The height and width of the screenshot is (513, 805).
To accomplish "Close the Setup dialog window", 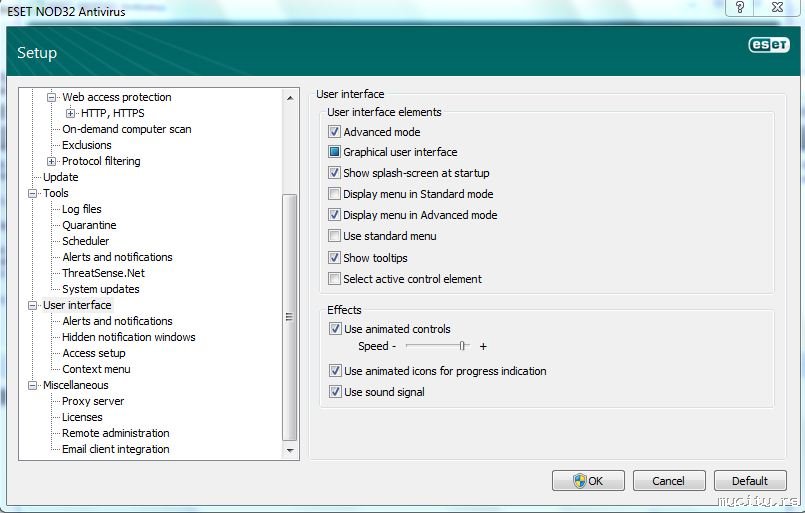I will point(777,7).
